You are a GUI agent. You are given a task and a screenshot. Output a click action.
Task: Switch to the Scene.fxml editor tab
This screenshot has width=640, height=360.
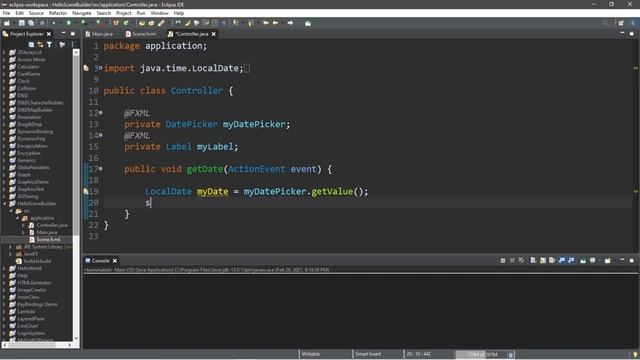point(141,34)
